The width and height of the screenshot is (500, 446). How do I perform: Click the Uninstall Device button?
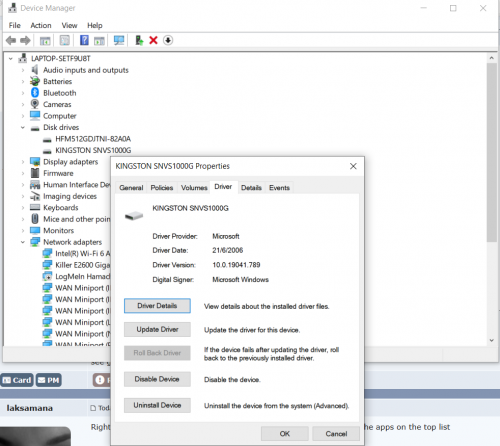tap(157, 405)
